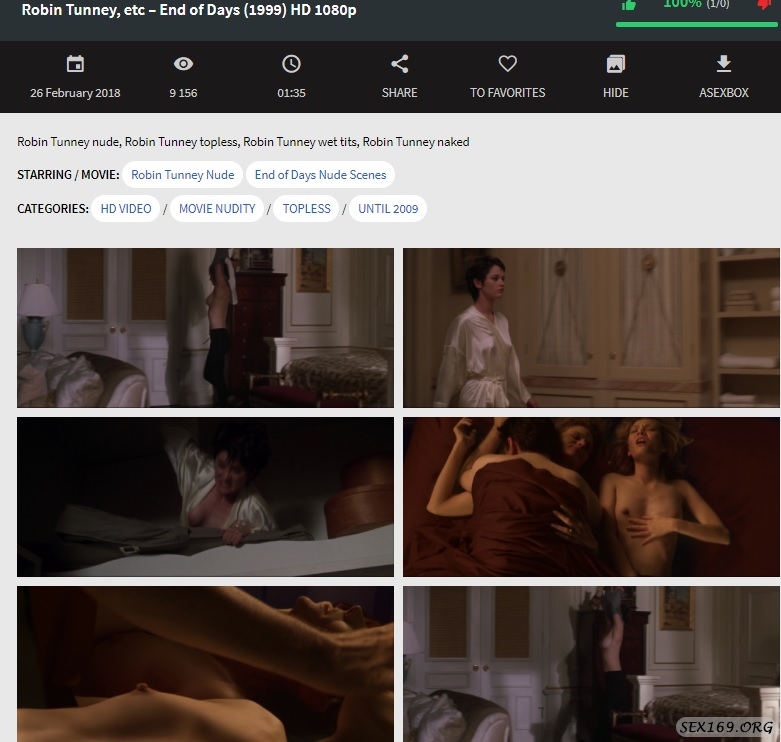The width and height of the screenshot is (781, 742).
Task: Click the red thumbs-down dislike icon
Action: [x=765, y=5]
